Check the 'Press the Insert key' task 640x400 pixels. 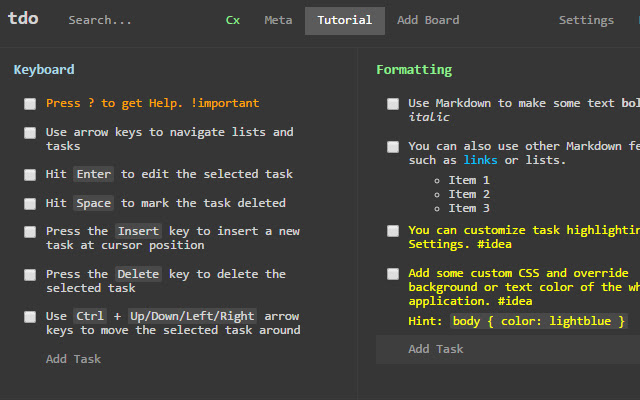tap(30, 232)
